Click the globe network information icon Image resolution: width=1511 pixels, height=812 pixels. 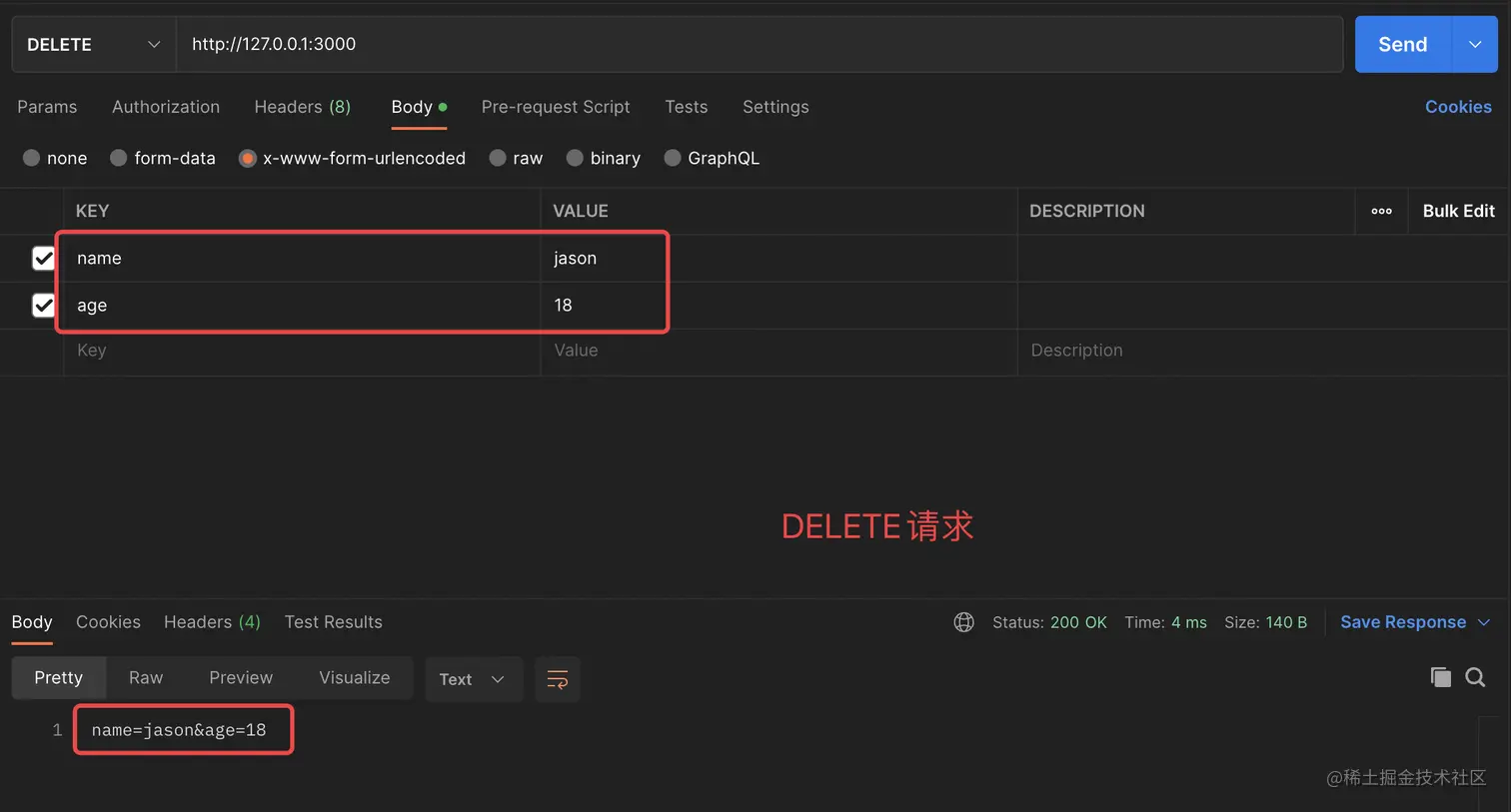coord(963,621)
